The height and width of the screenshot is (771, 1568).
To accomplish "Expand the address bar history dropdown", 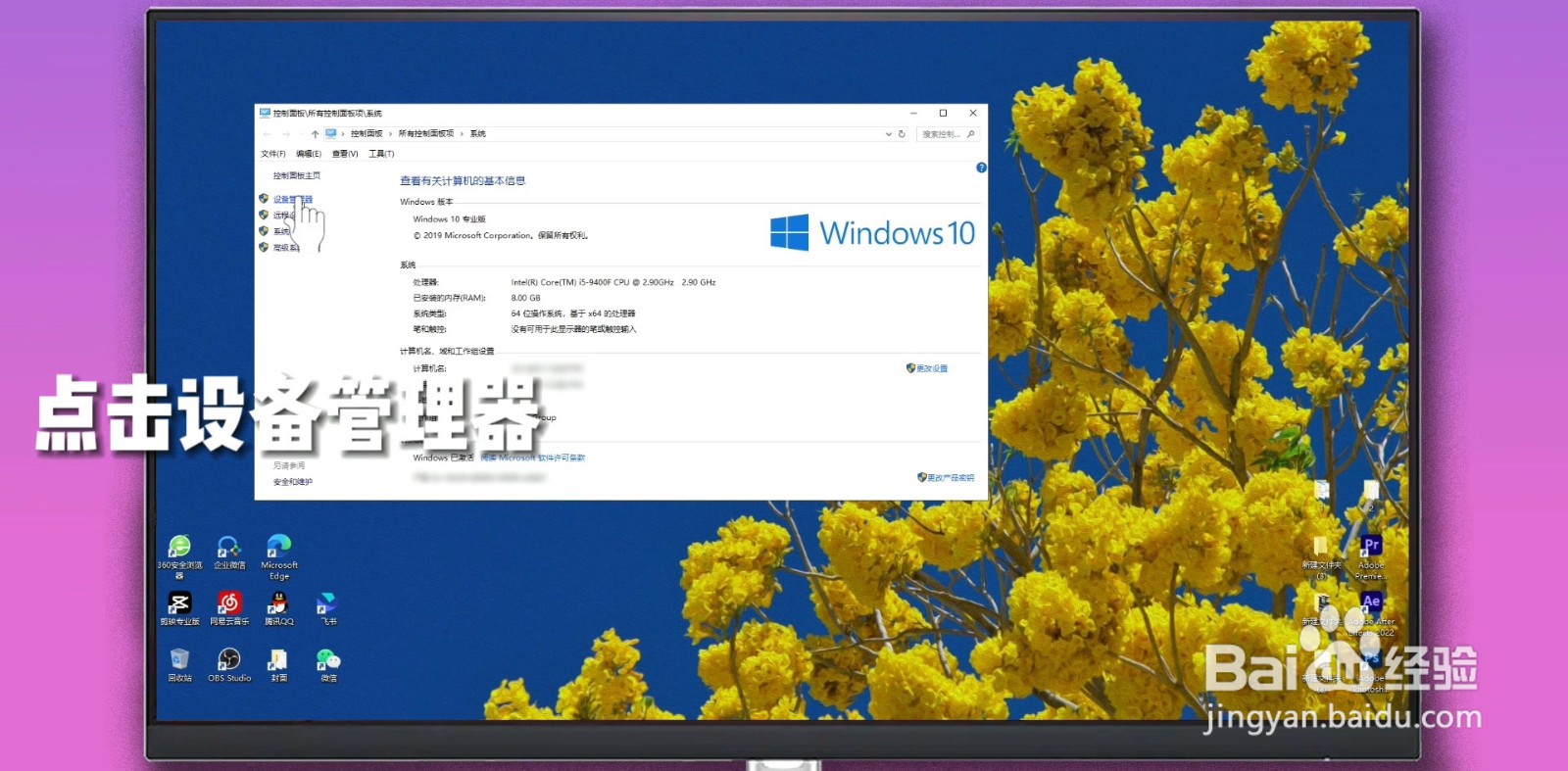I will (889, 134).
